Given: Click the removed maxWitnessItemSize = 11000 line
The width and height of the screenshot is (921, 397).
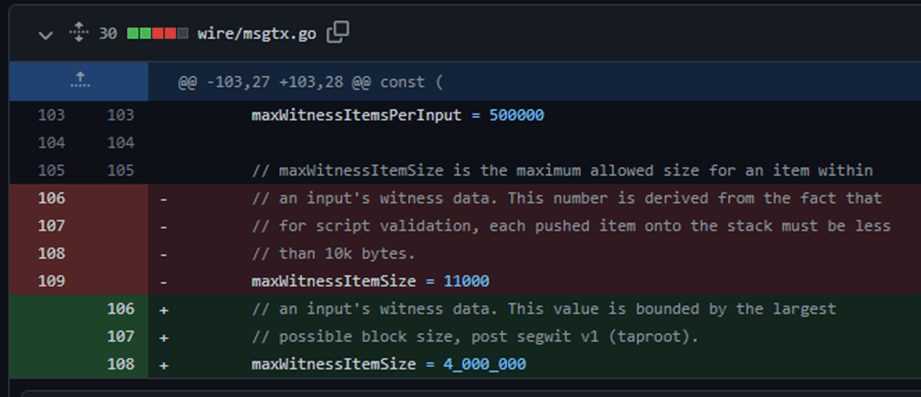Looking at the screenshot, I should [x=370, y=281].
